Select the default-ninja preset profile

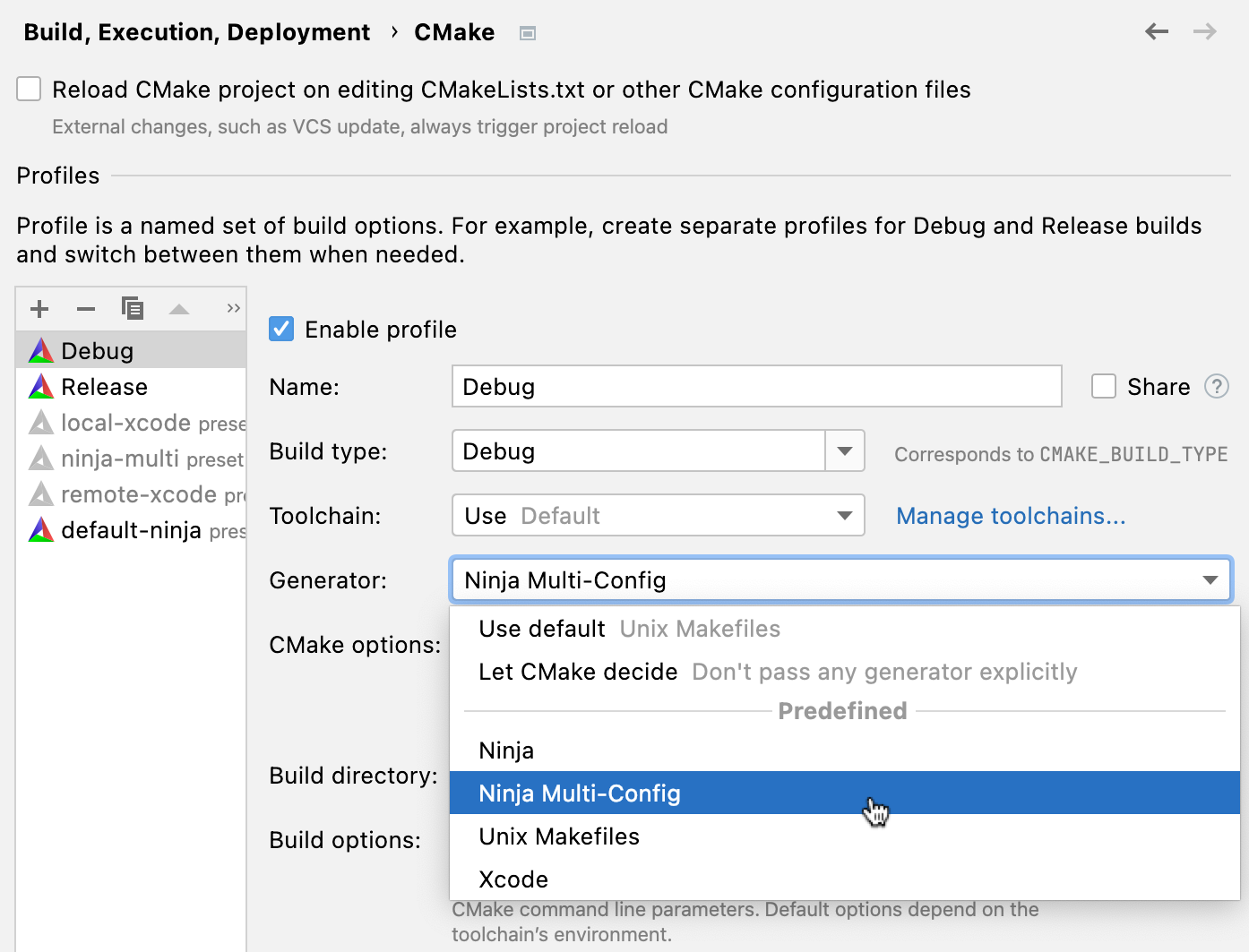[131, 529]
